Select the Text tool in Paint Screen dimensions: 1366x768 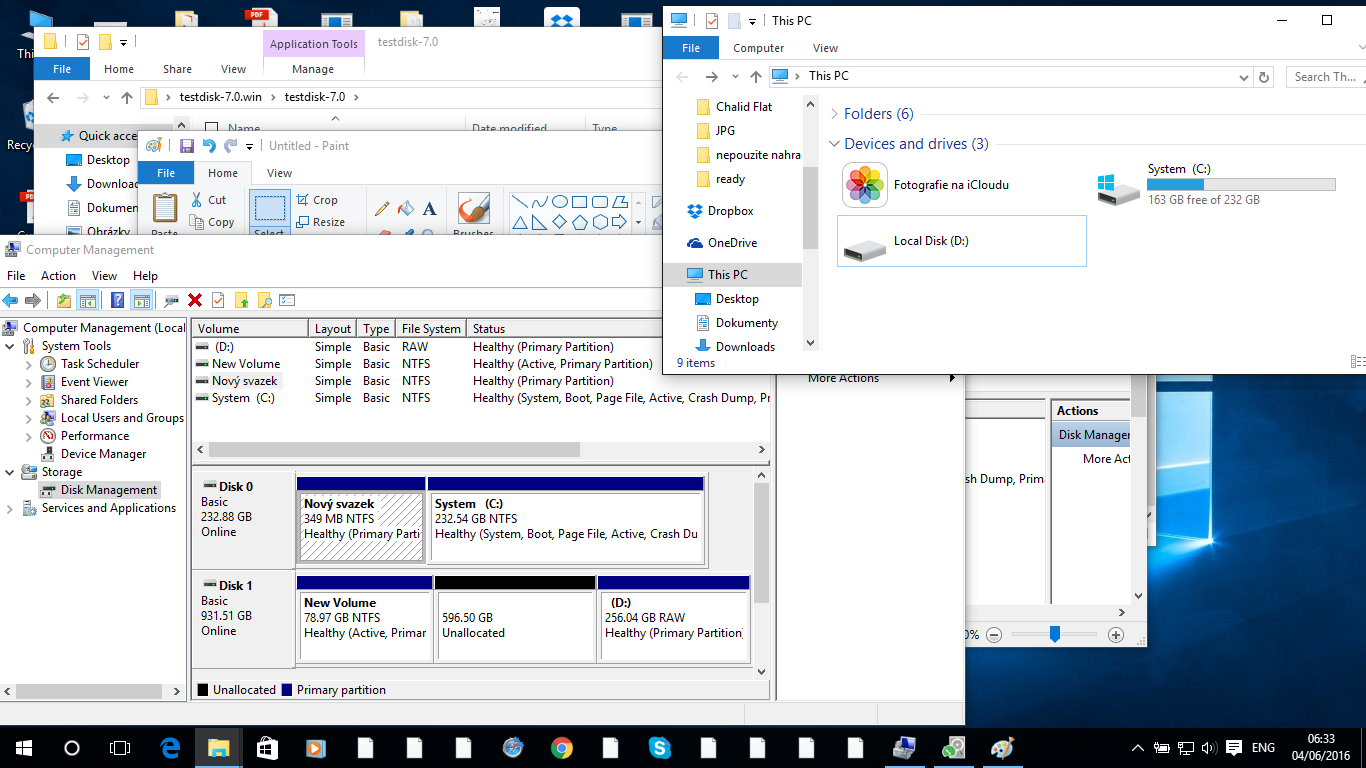[429, 209]
